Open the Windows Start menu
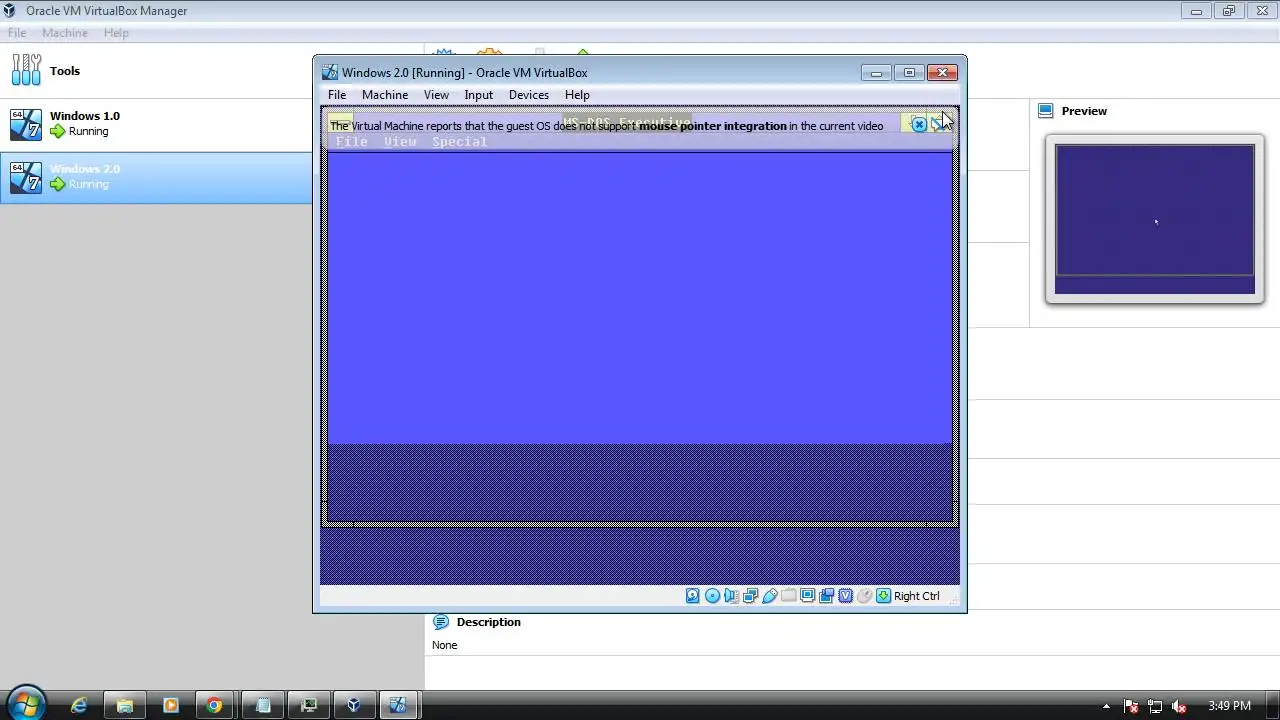The image size is (1280, 720). pyautogui.click(x=26, y=705)
